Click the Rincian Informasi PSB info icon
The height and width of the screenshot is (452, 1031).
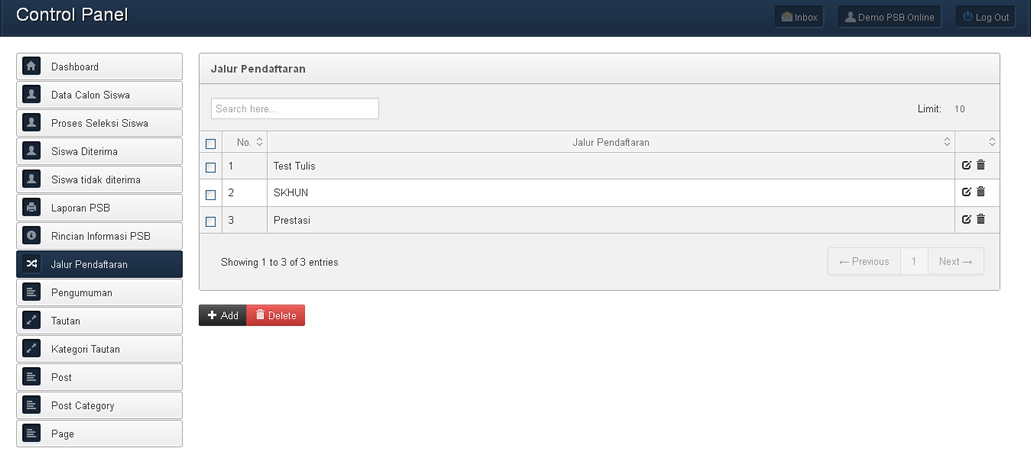click(x=31, y=236)
